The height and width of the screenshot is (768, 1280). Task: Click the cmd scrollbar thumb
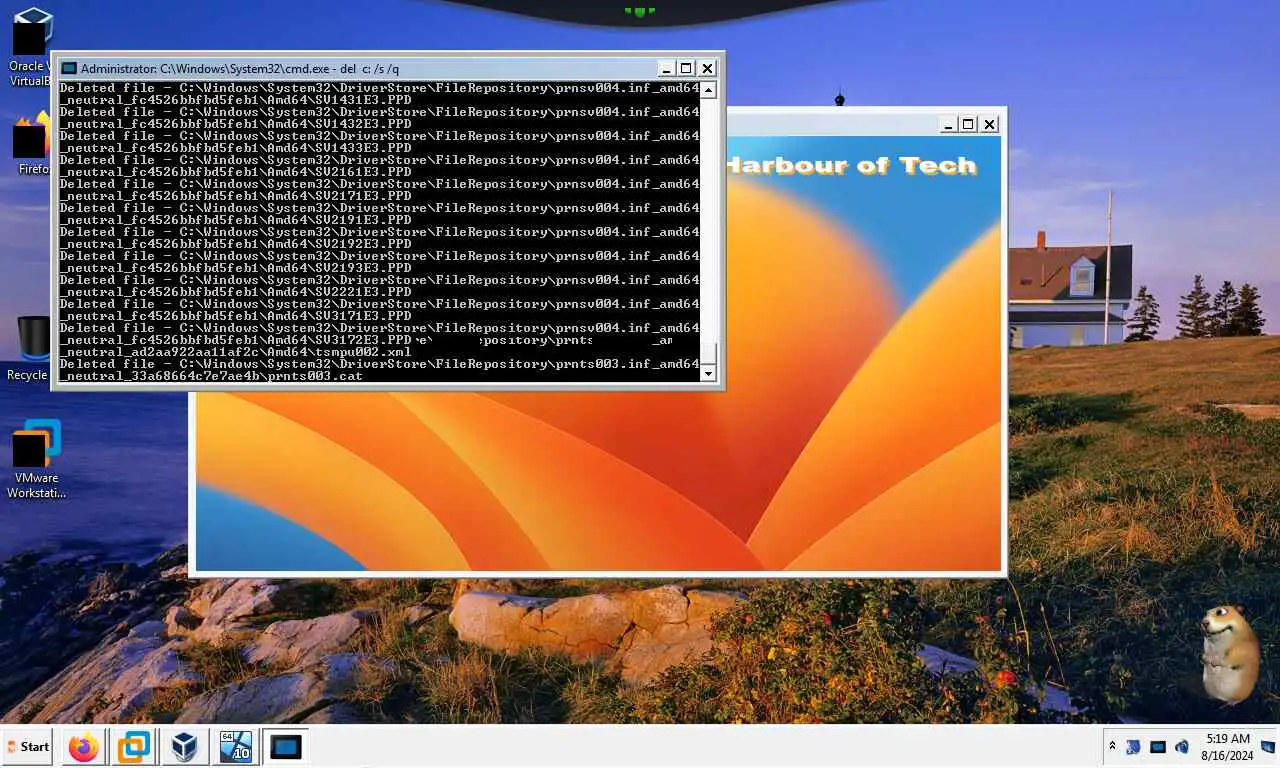708,354
